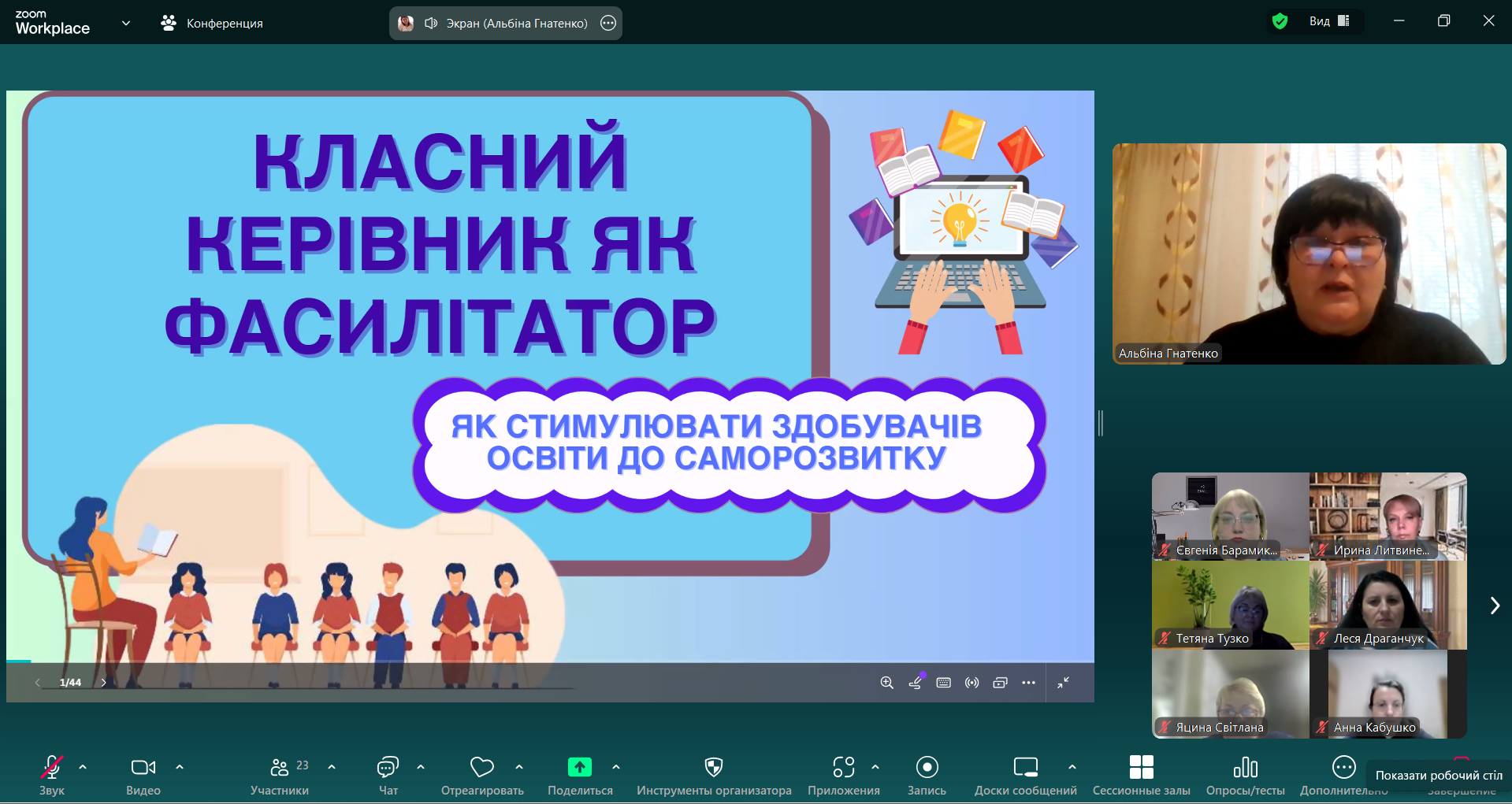Click muted mic icon on Анна Кабушко tile

(x=1321, y=728)
